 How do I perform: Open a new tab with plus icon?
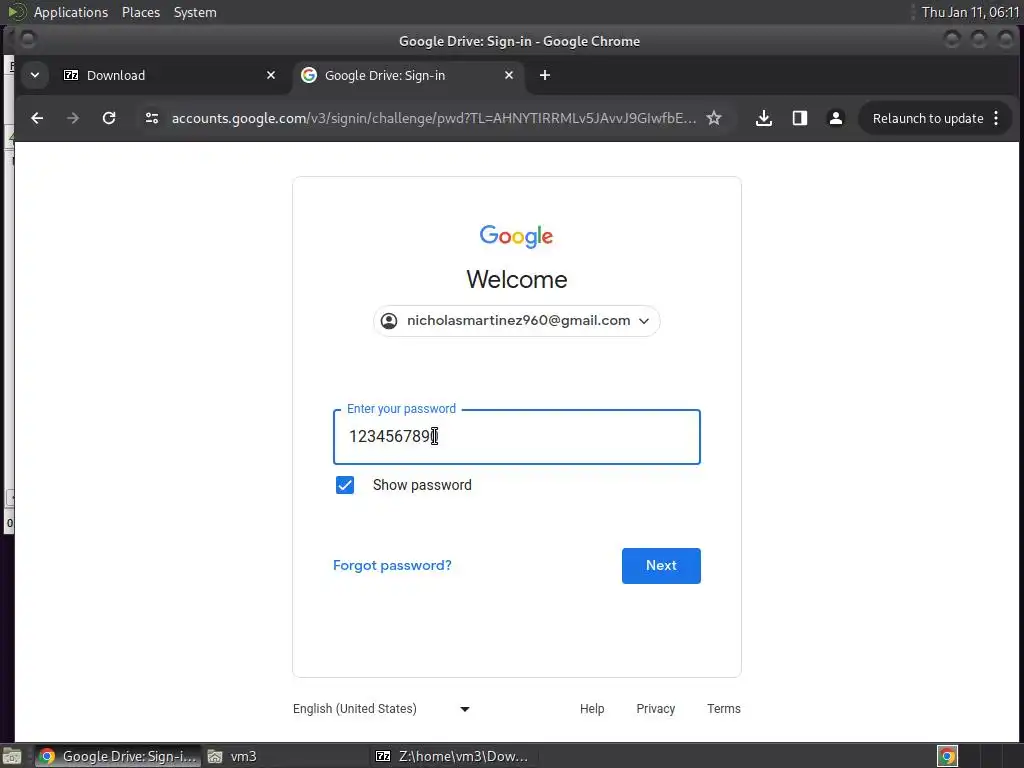click(545, 75)
